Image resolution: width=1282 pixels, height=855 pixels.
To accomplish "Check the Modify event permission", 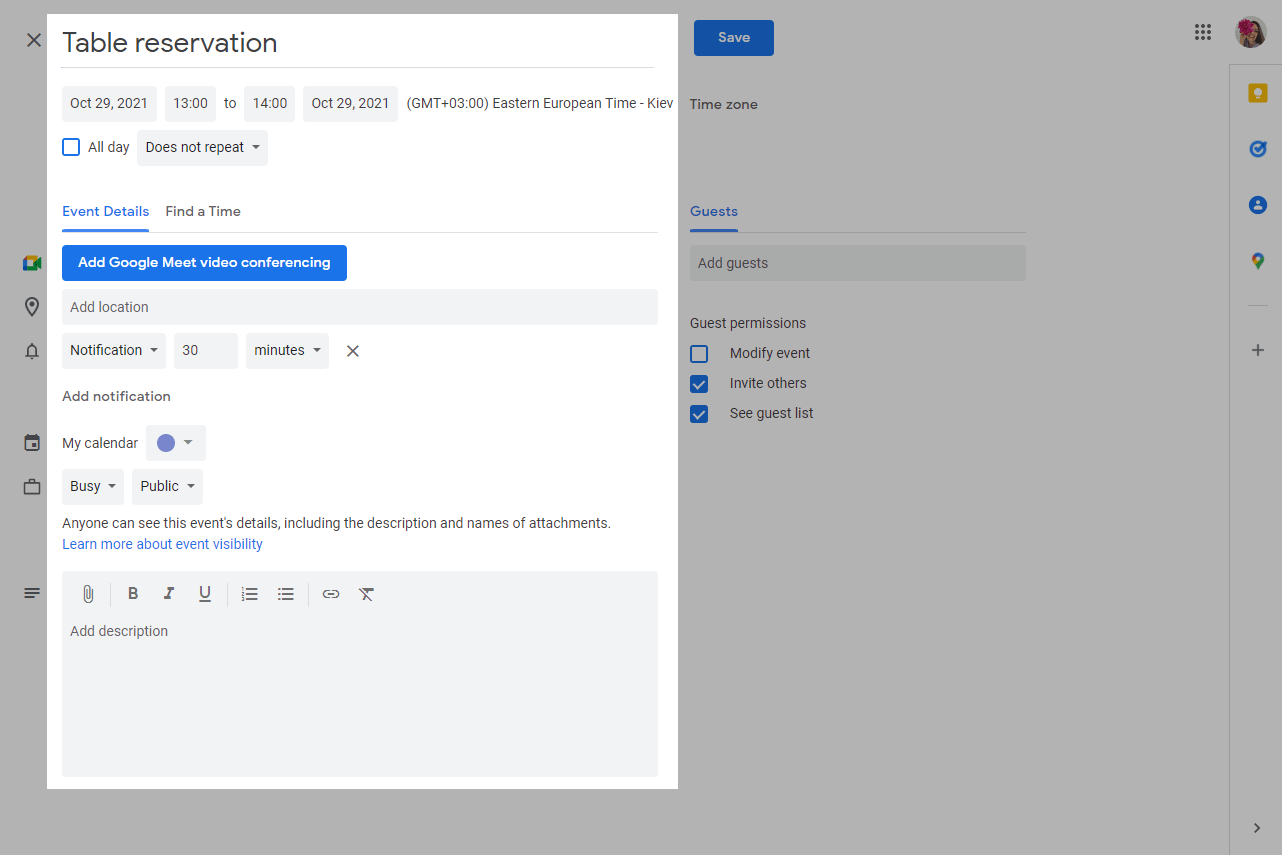I will [699, 354].
